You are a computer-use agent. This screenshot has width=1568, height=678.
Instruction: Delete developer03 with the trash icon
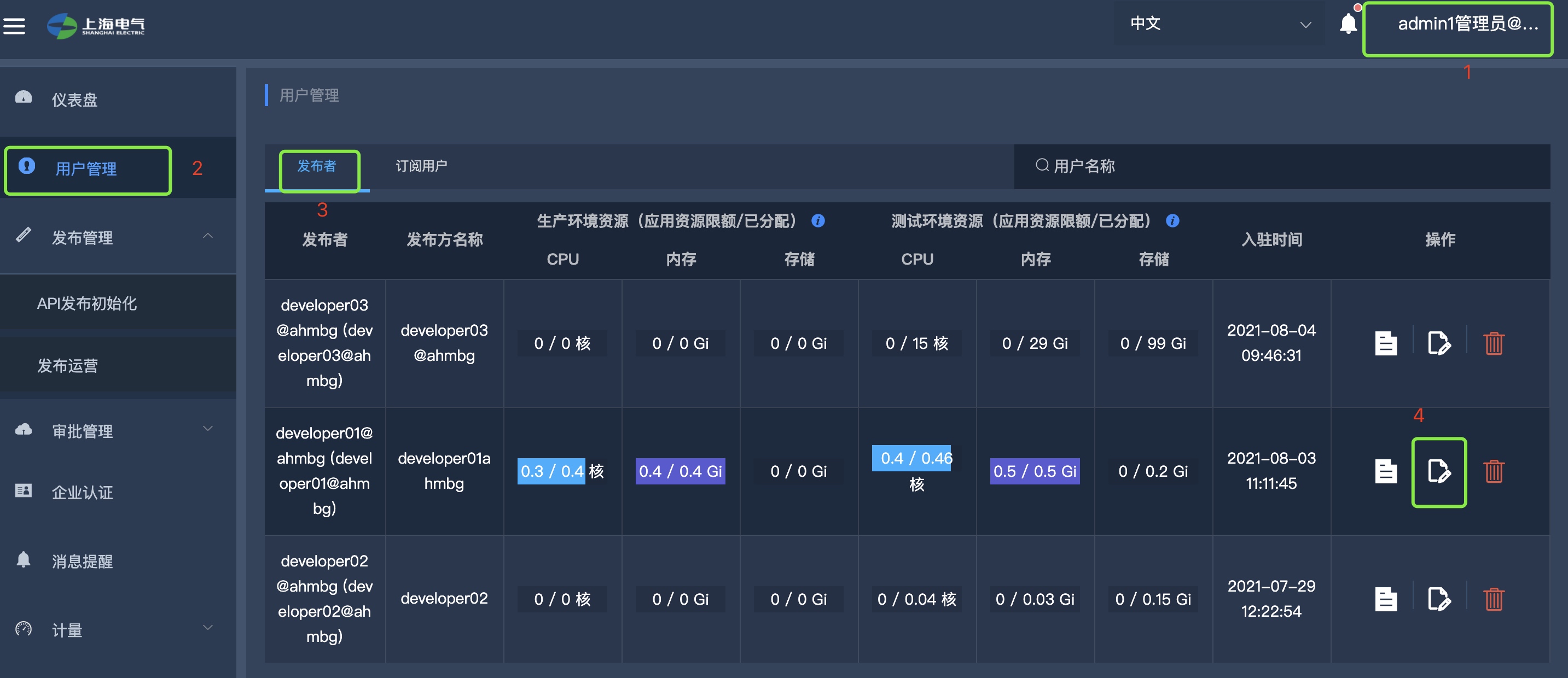point(1494,343)
